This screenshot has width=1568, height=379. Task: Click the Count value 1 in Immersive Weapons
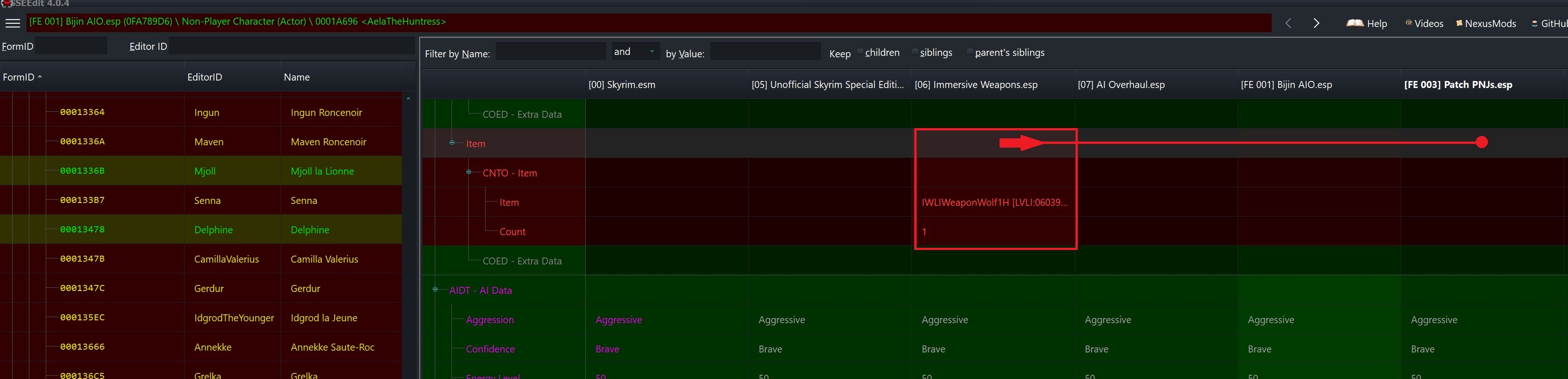924,231
